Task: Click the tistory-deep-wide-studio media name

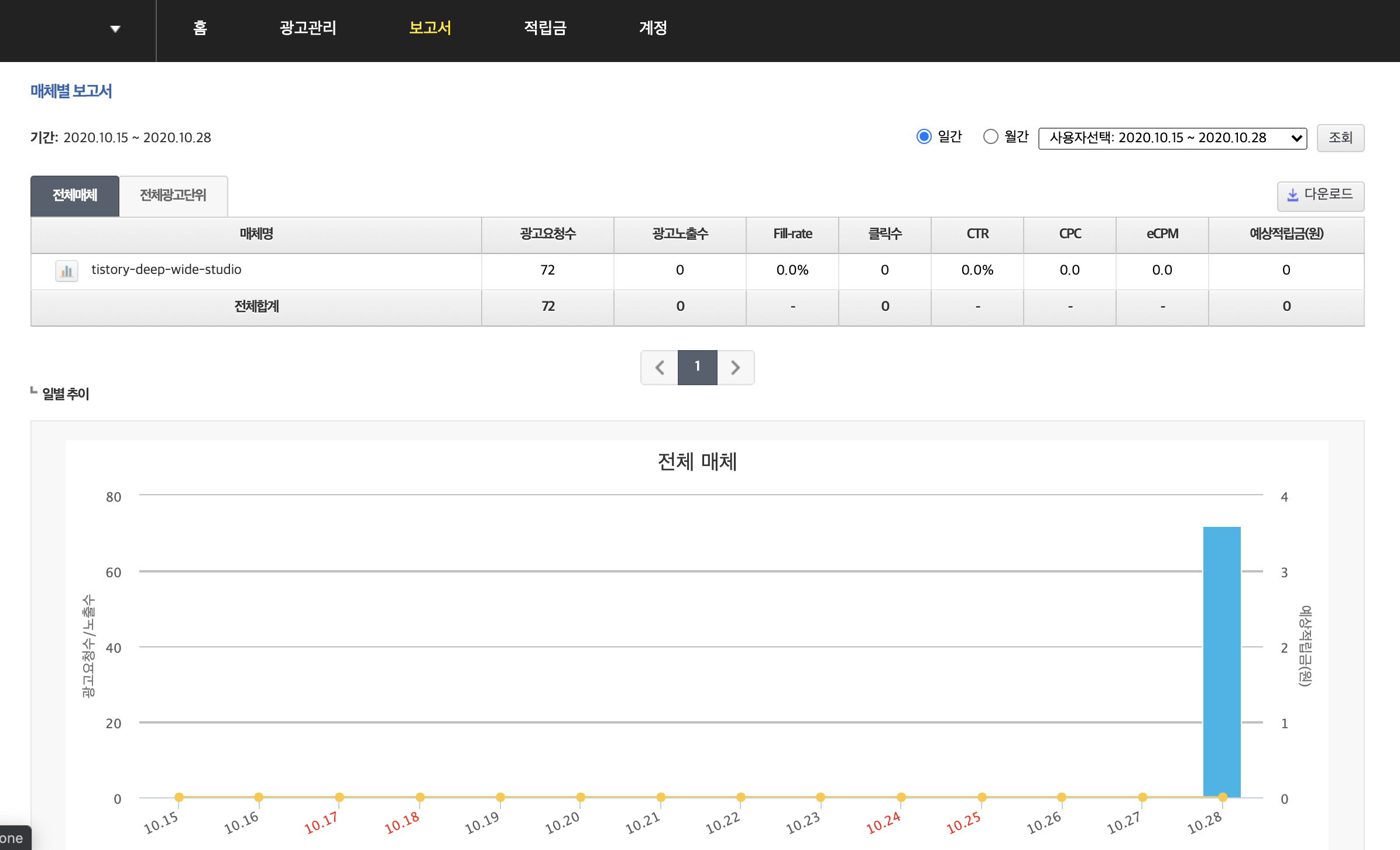Action: pos(166,270)
